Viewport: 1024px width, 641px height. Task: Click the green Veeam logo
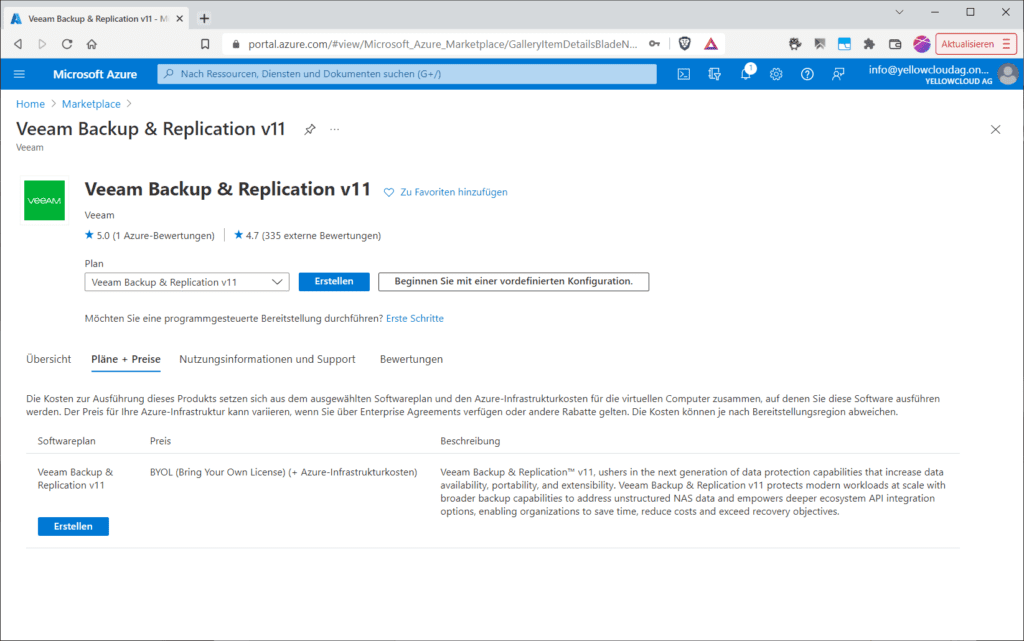[x=44, y=200]
